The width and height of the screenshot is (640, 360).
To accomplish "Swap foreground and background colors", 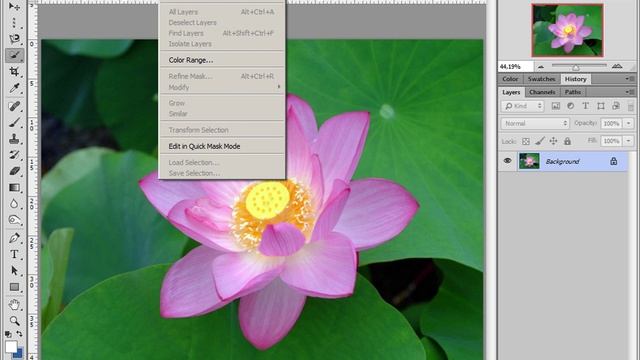I will tap(19, 334).
